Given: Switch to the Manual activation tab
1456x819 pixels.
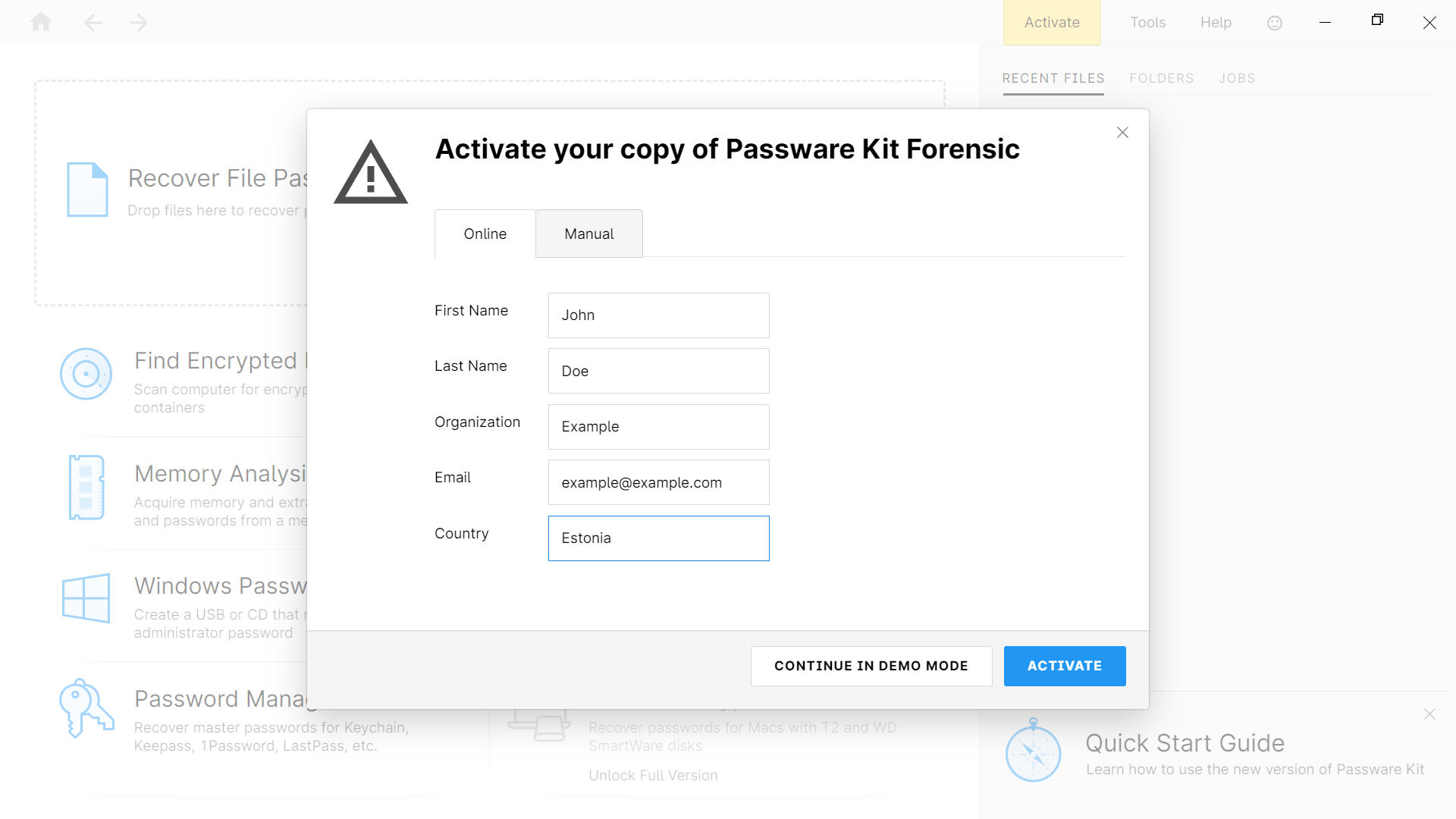Looking at the screenshot, I should [x=588, y=234].
